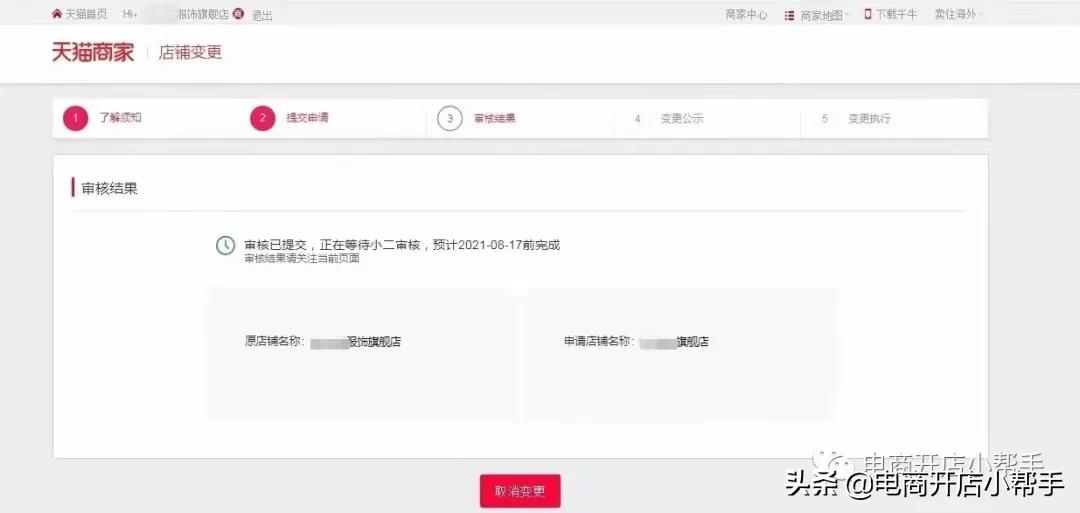This screenshot has height=513, width=1080.
Task: Expand the 商家地图 dropdown
Action: click(824, 15)
